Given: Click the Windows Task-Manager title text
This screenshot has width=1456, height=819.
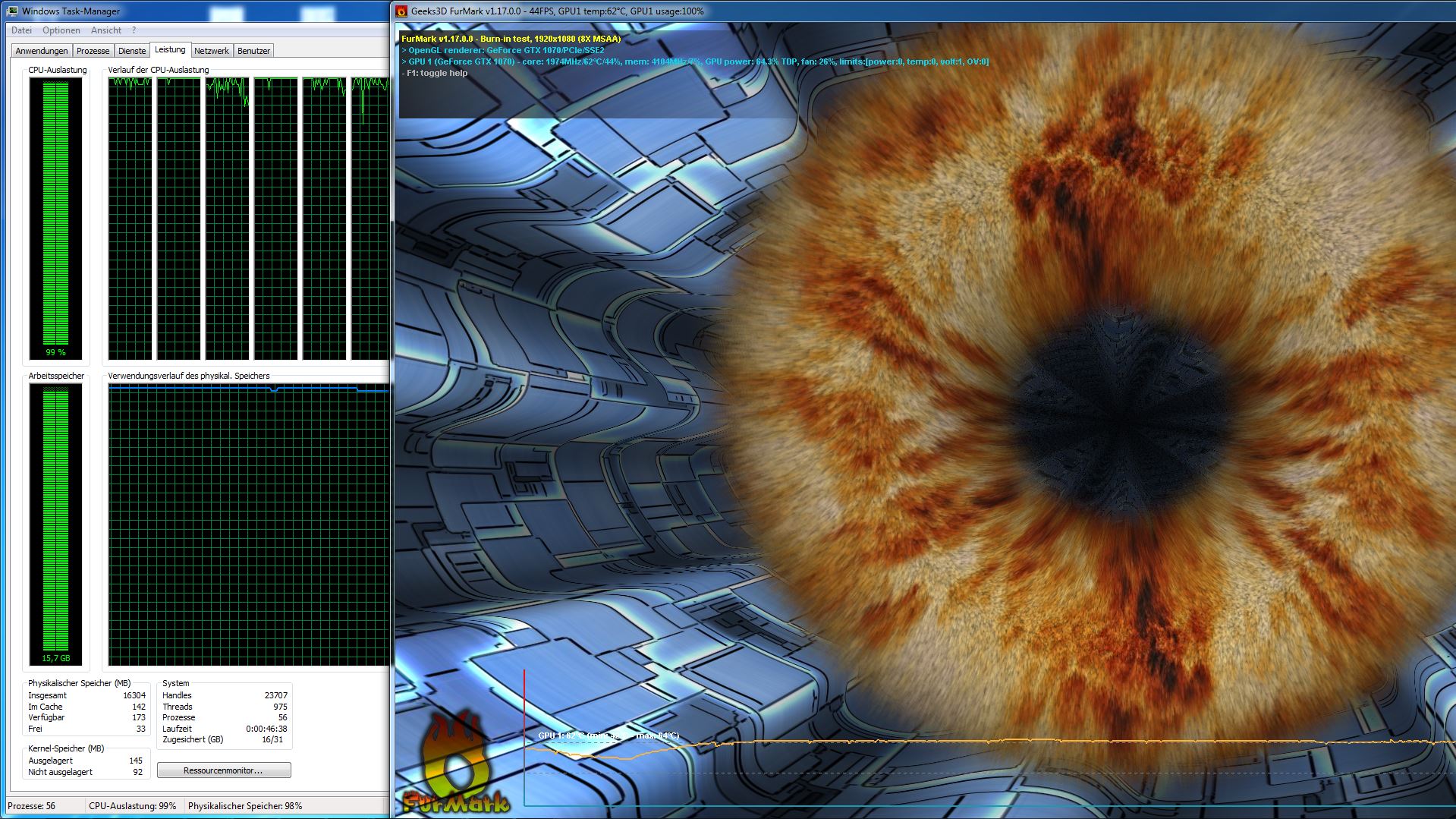Looking at the screenshot, I should (x=71, y=11).
